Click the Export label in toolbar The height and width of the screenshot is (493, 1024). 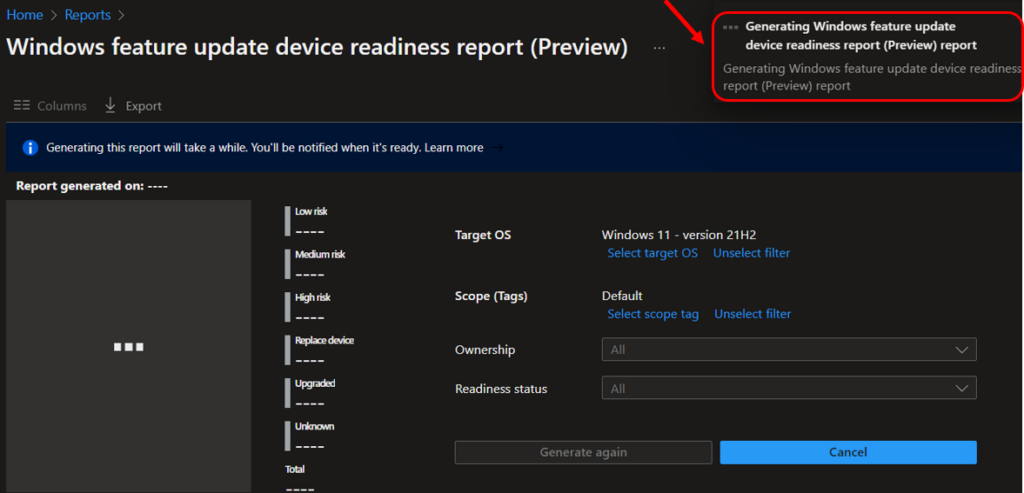point(144,106)
